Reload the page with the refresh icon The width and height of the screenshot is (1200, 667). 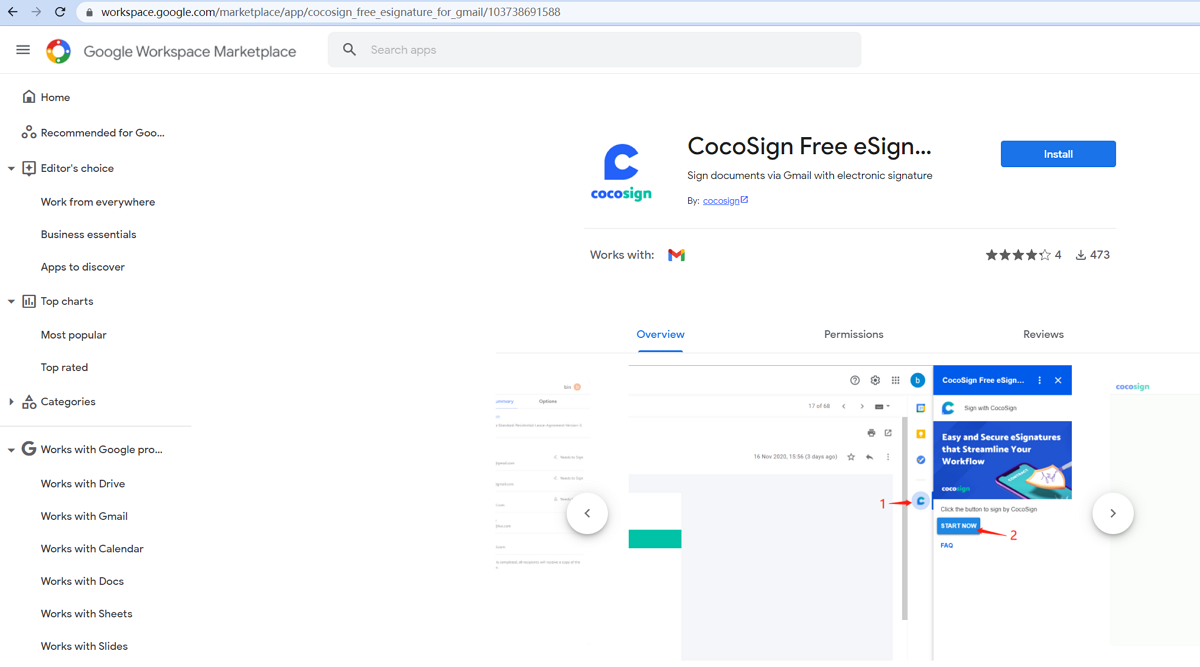point(60,12)
